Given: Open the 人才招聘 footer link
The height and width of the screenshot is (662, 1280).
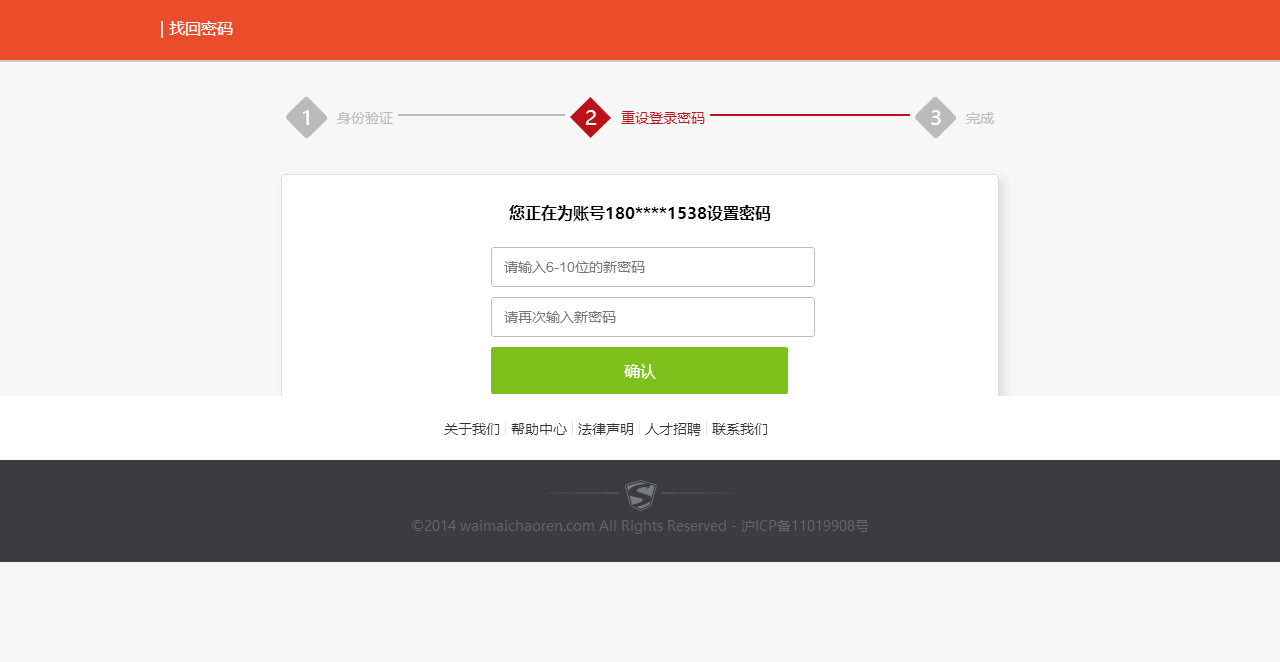Looking at the screenshot, I should pyautogui.click(x=673, y=429).
